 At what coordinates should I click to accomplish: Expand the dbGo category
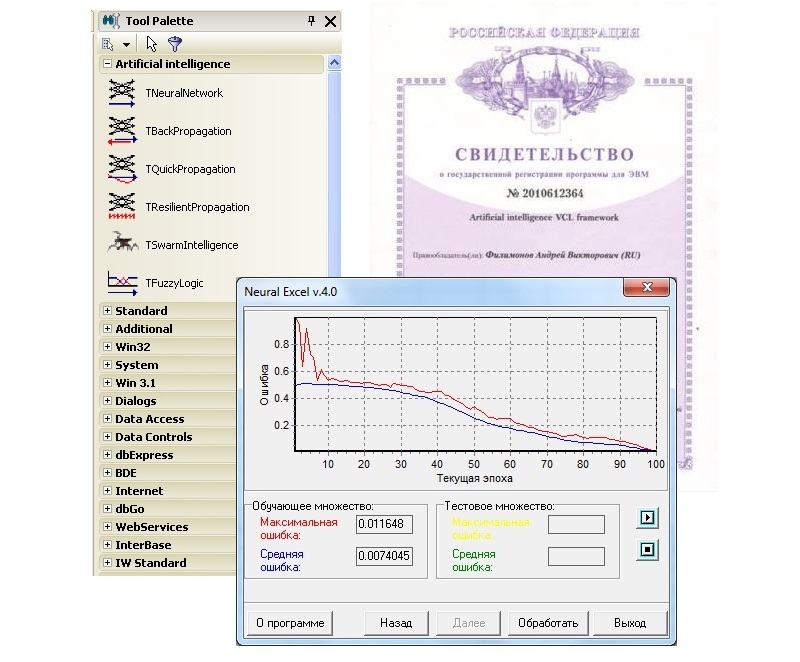coord(107,508)
